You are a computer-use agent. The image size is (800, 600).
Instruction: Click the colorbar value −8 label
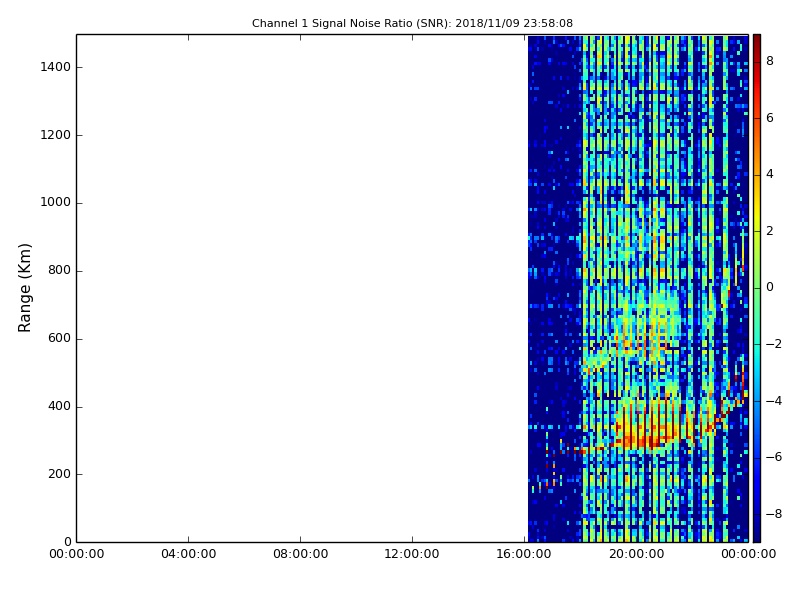pyautogui.click(x=773, y=514)
